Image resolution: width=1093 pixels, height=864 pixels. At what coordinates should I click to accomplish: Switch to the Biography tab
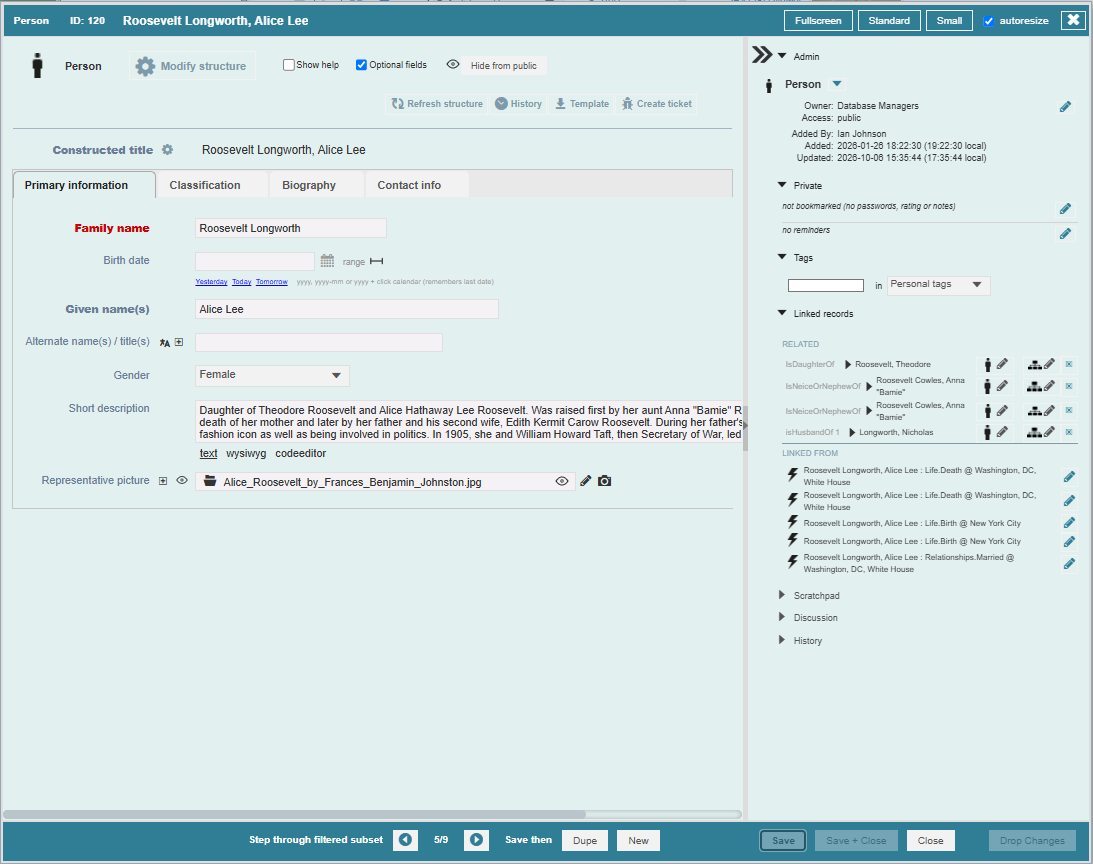coord(309,185)
